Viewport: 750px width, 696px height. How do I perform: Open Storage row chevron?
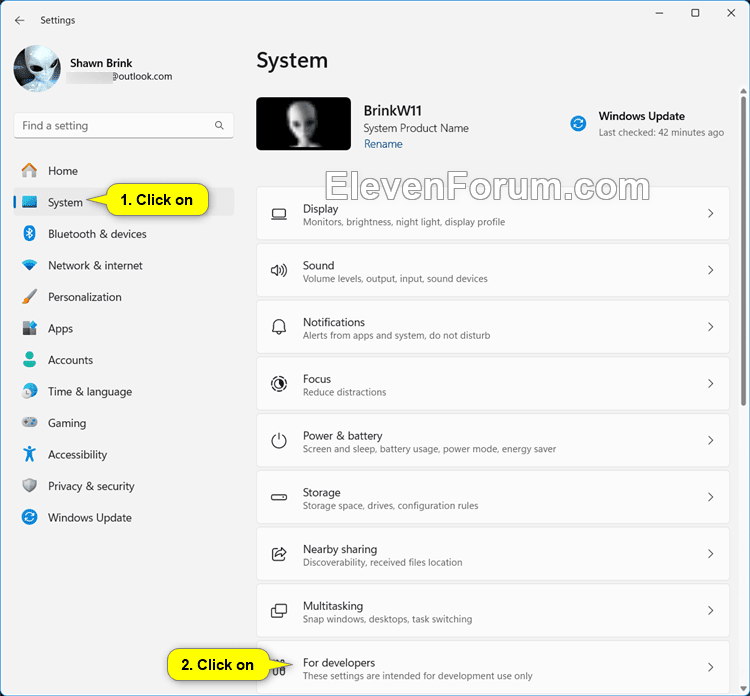point(710,497)
